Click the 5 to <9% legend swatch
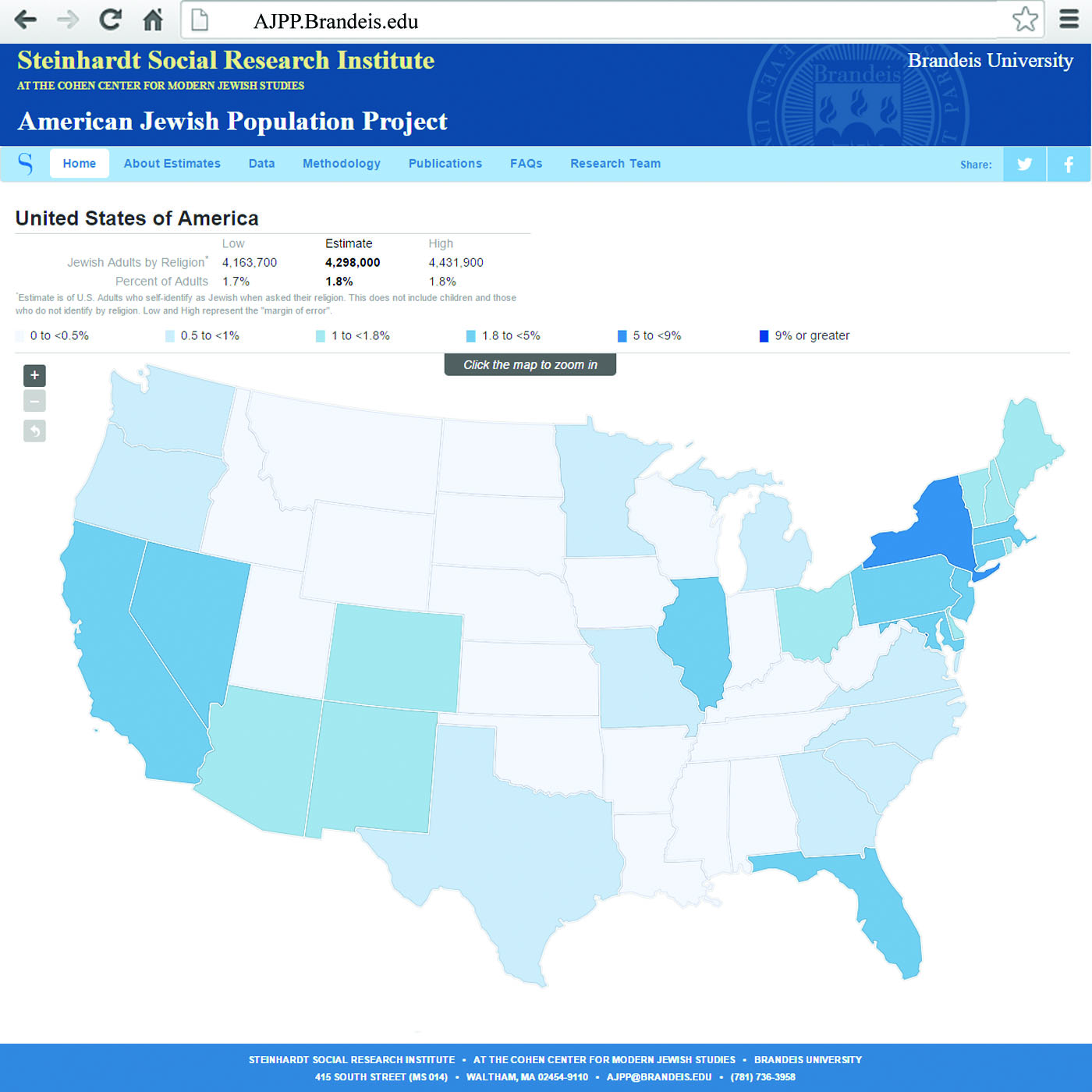 point(622,336)
